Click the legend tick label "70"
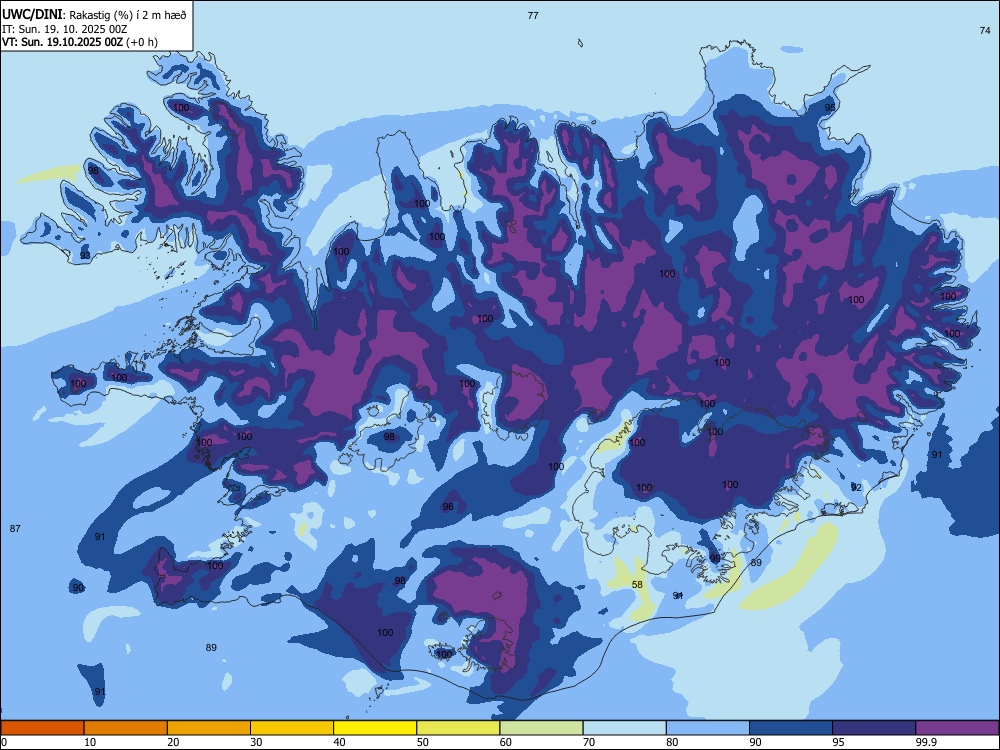Image resolution: width=1000 pixels, height=750 pixels. pyautogui.click(x=589, y=742)
